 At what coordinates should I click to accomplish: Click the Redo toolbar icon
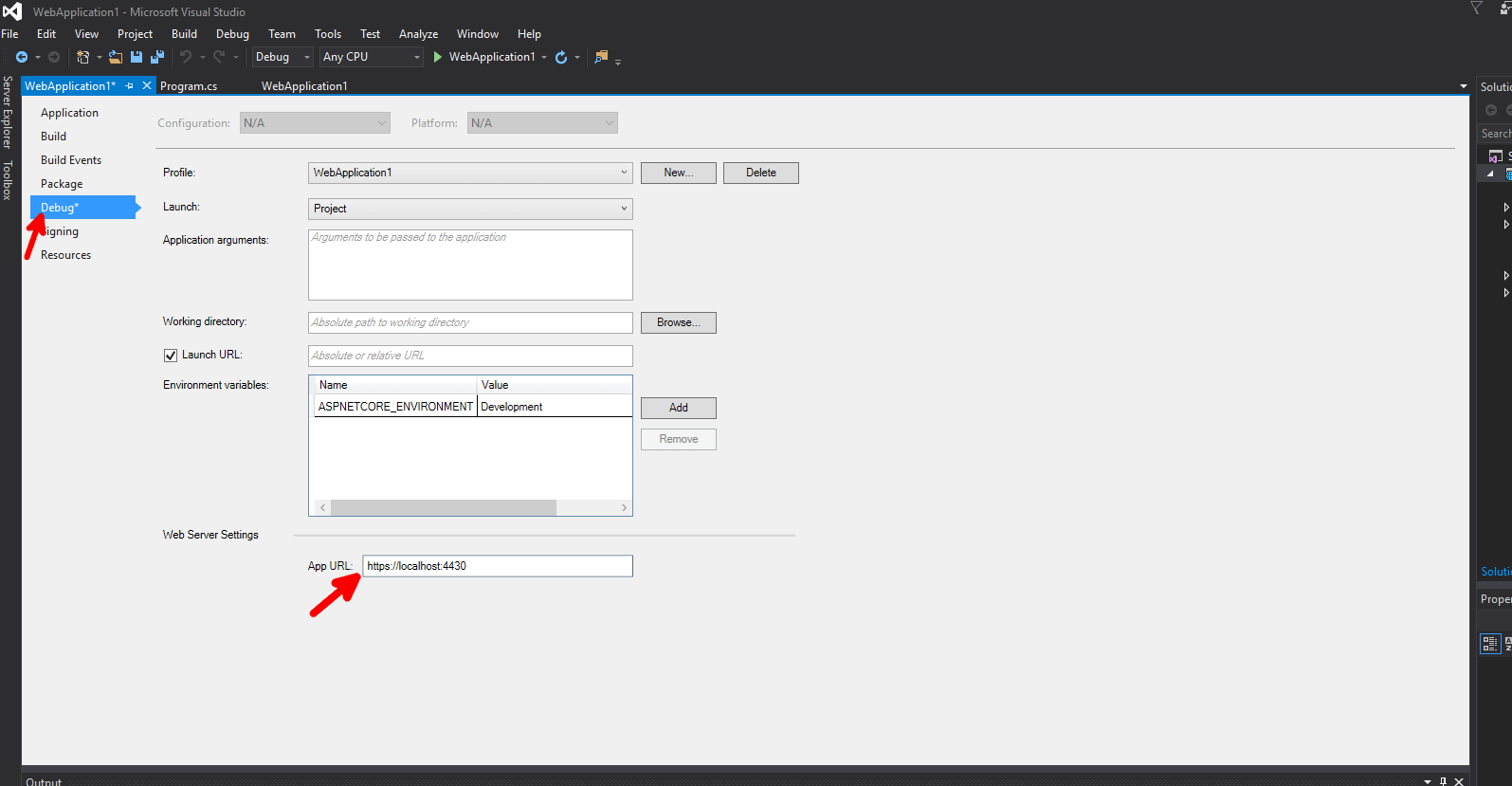pyautogui.click(x=219, y=57)
